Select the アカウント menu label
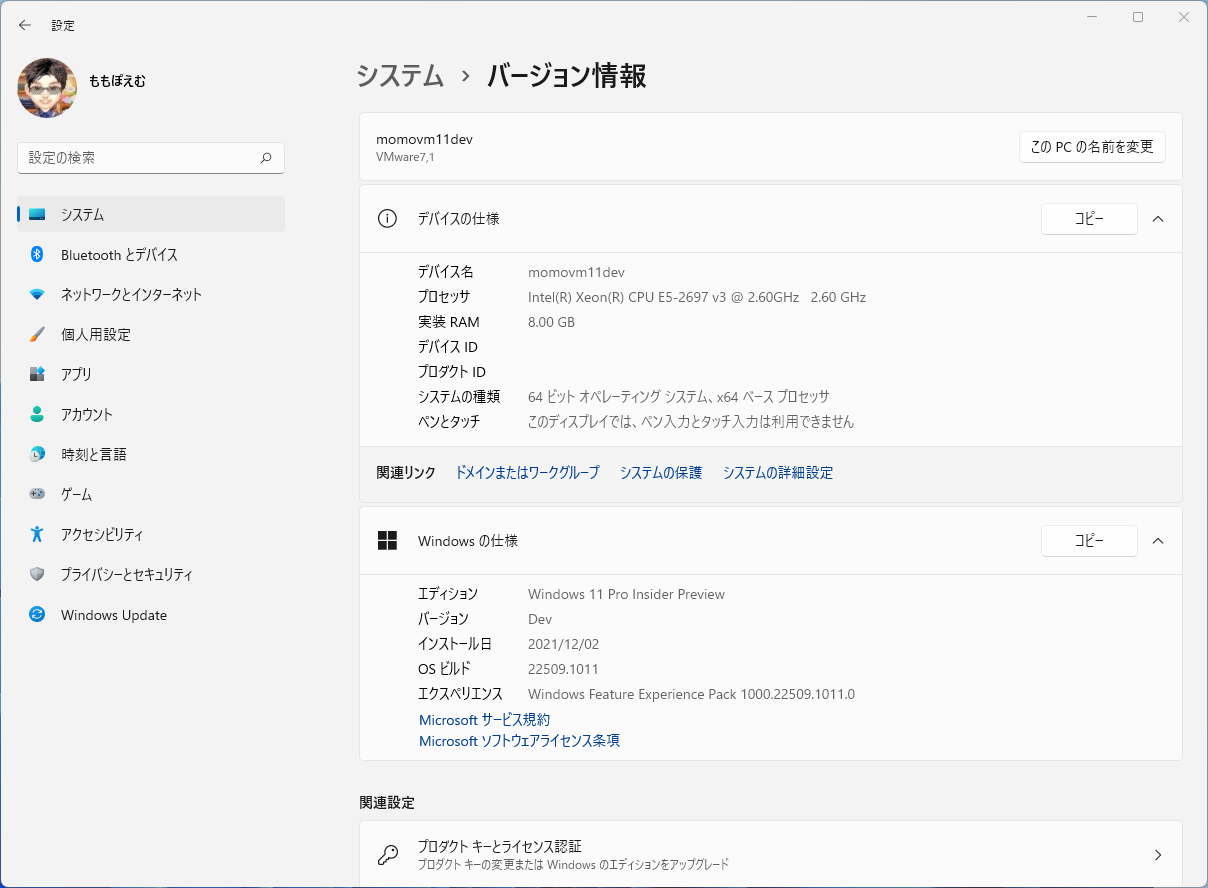This screenshot has height=888, width=1208. click(87, 414)
